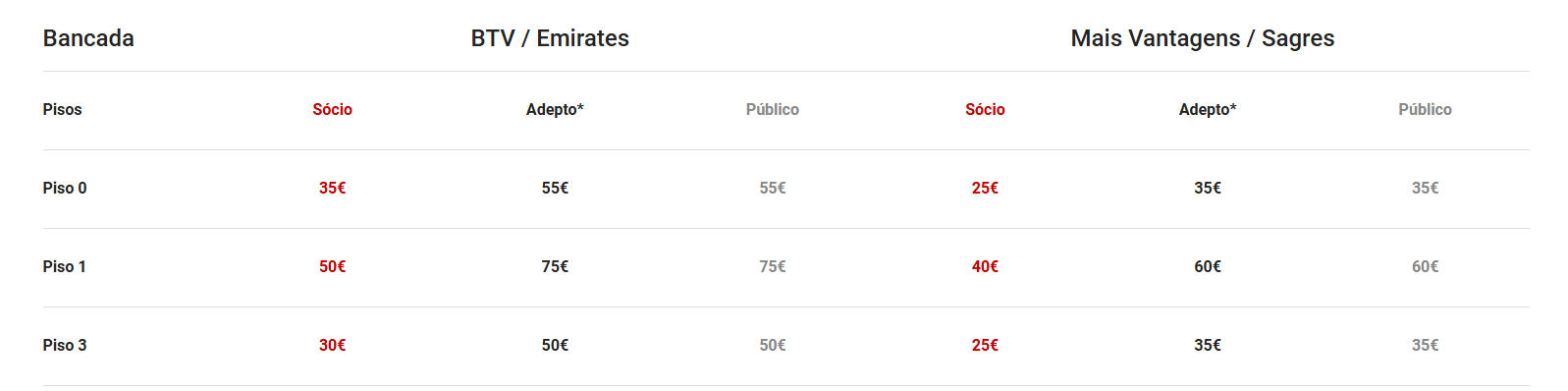
Task: Click the Público header under Mais Vantagens / Sagres
Action: point(1425,109)
